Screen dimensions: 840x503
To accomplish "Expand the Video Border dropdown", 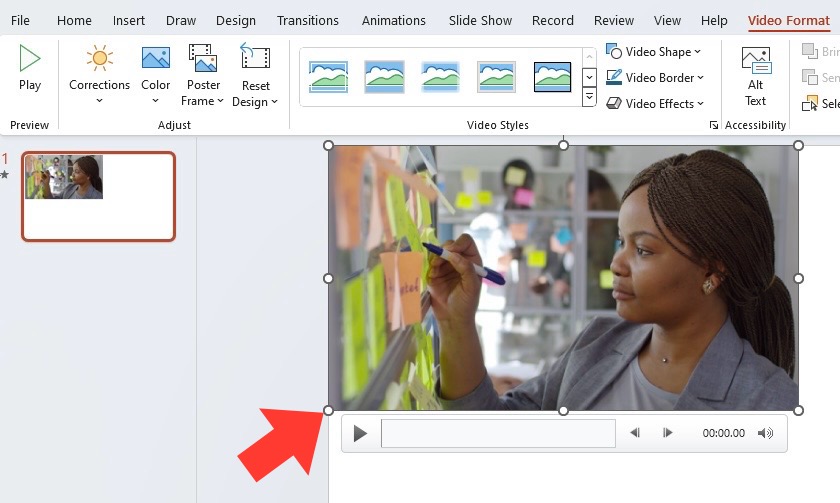I will (x=655, y=78).
